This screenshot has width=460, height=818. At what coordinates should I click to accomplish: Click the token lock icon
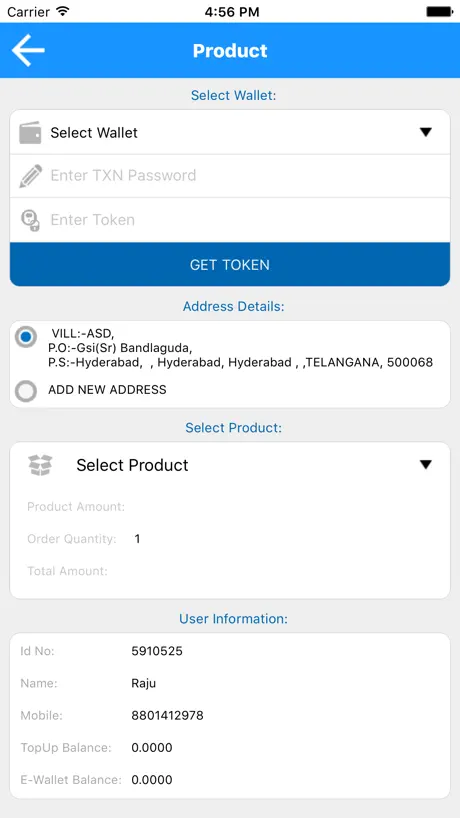coord(30,220)
